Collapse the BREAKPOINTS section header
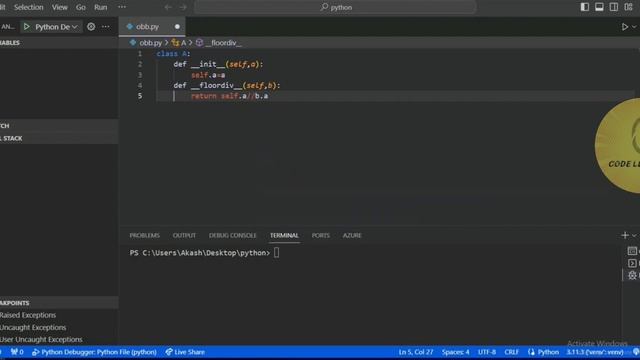This screenshot has height=360, width=640. pyautogui.click(x=59, y=303)
